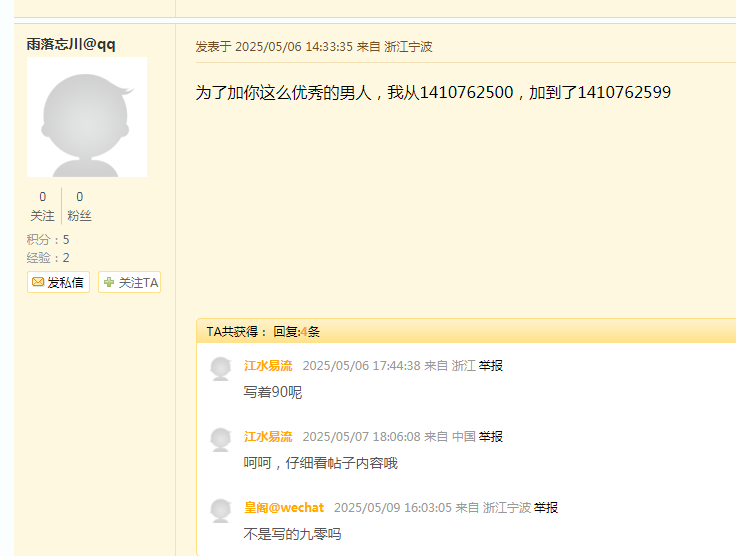The height and width of the screenshot is (556, 736).
Task: Report the 18:06:08 reply via 举报
Action: pos(491,437)
